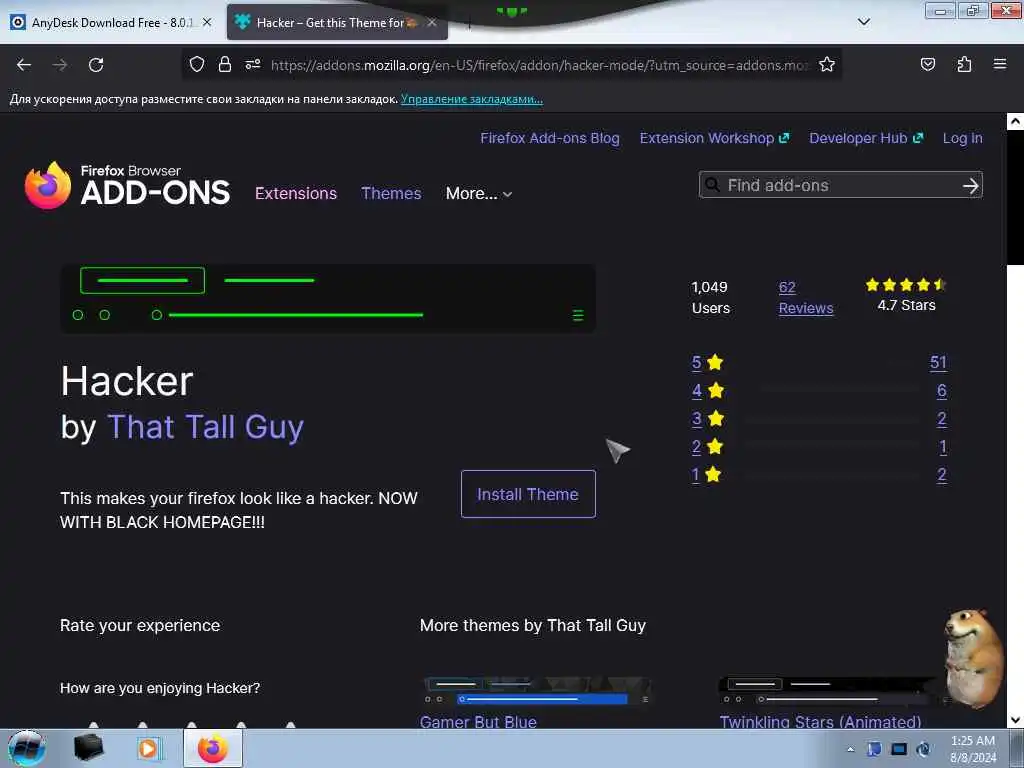Open the tracking protection shield icon

point(197,64)
